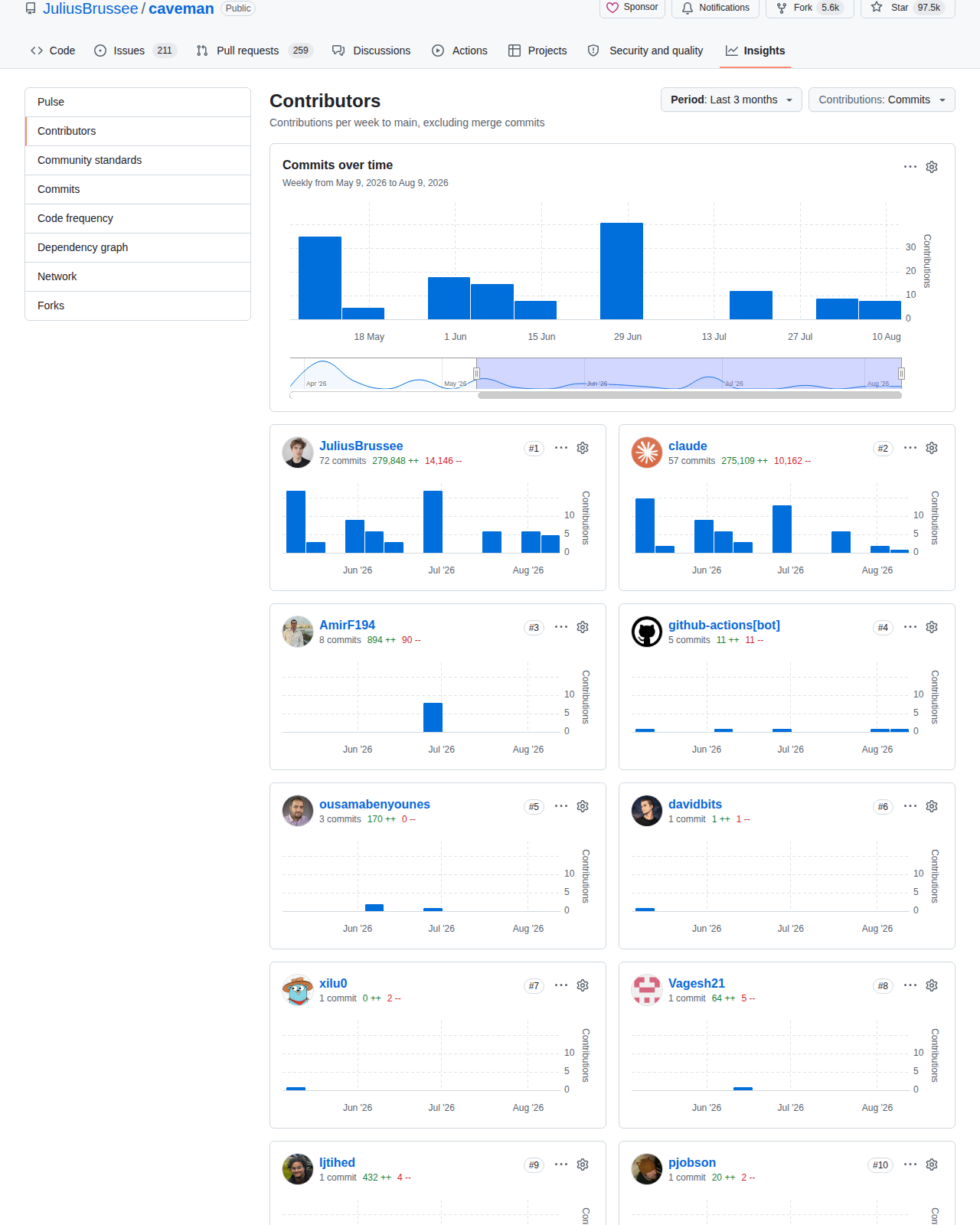Open settings gear on Commits over time chart
Image resolution: width=980 pixels, height=1225 pixels.
932,167
